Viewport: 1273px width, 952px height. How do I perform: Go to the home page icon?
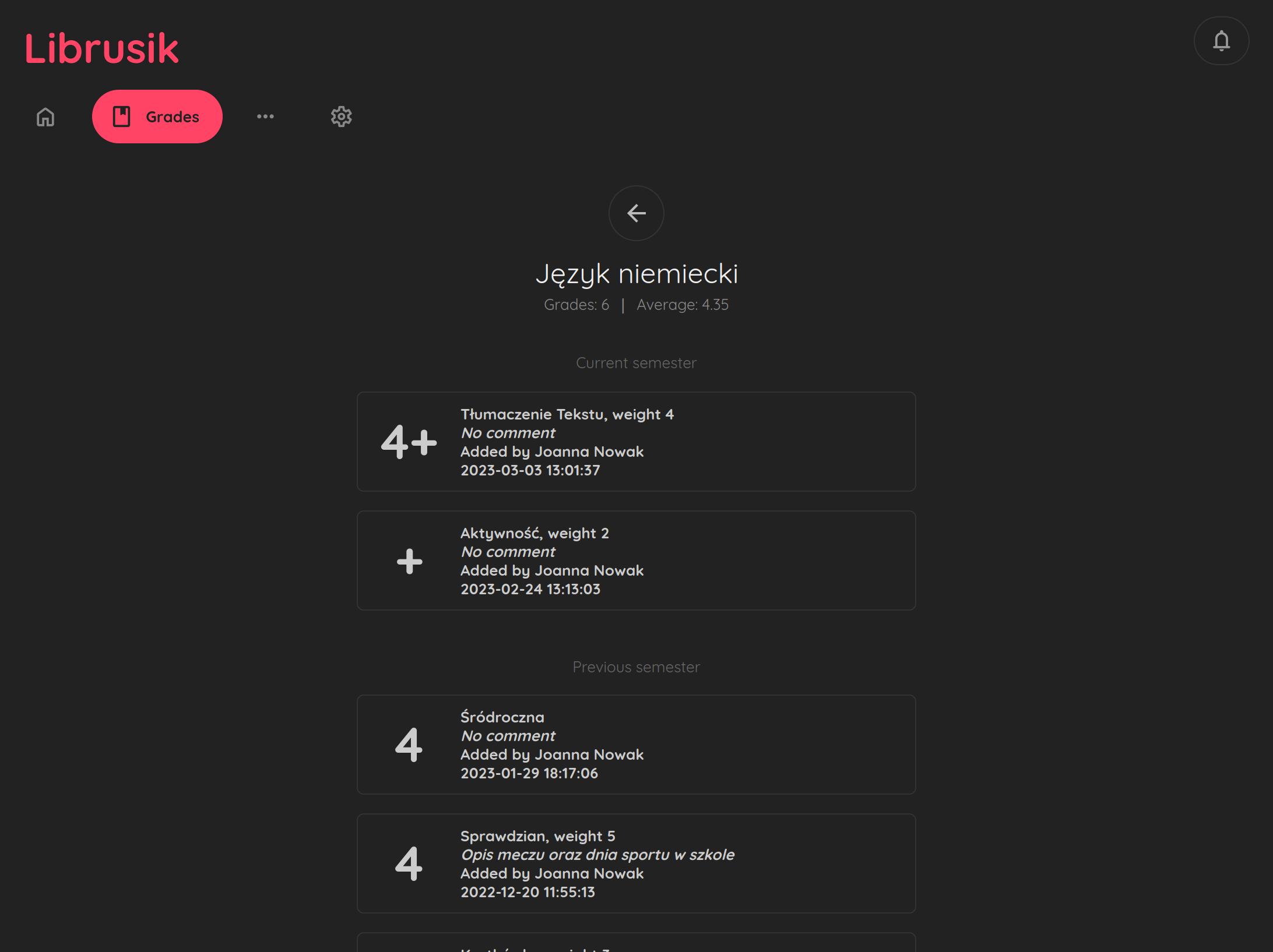pyautogui.click(x=45, y=117)
